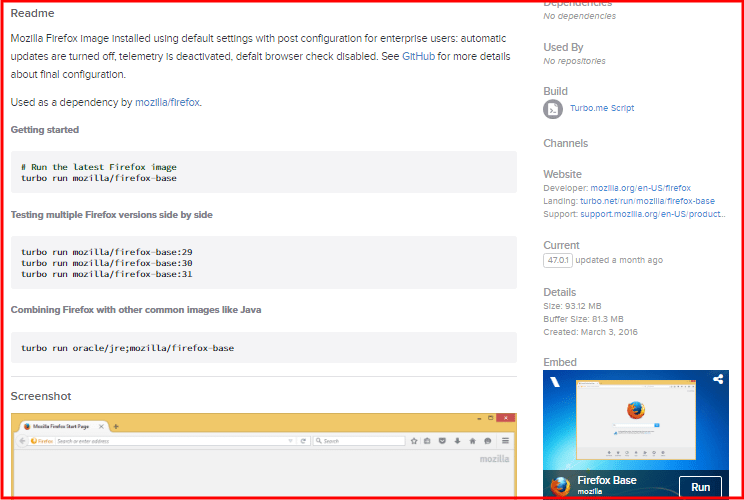The image size is (744, 500).
Task: Click the mozilla label under Firefox Base
Action: point(590,491)
